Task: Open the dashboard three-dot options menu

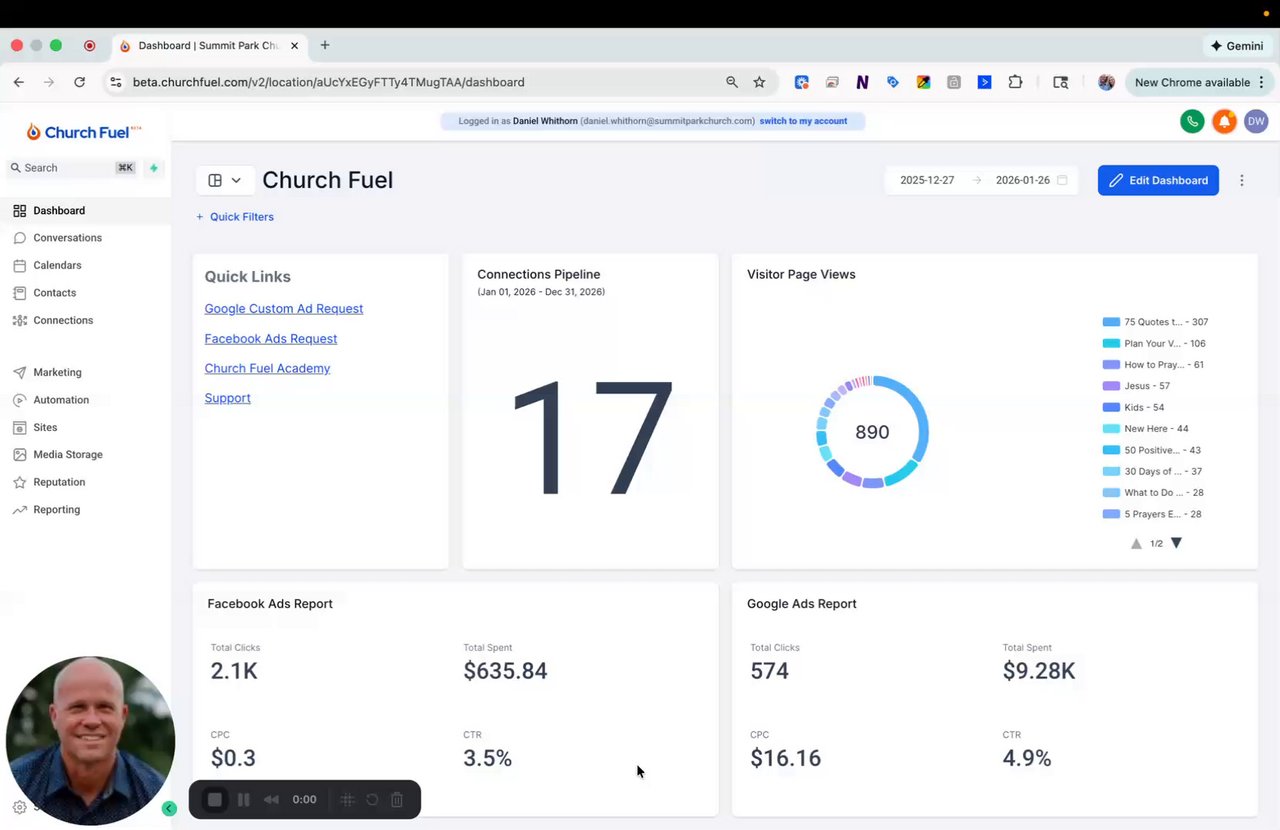Action: [1242, 181]
